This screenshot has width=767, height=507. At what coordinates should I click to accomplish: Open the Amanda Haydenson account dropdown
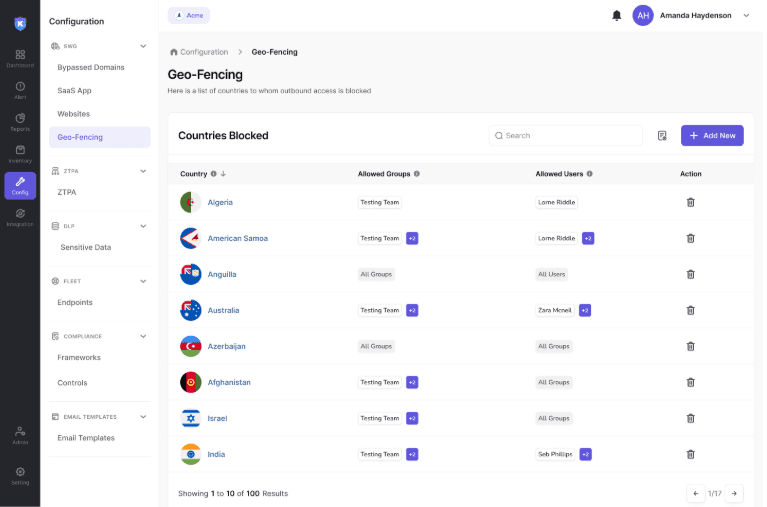click(746, 16)
